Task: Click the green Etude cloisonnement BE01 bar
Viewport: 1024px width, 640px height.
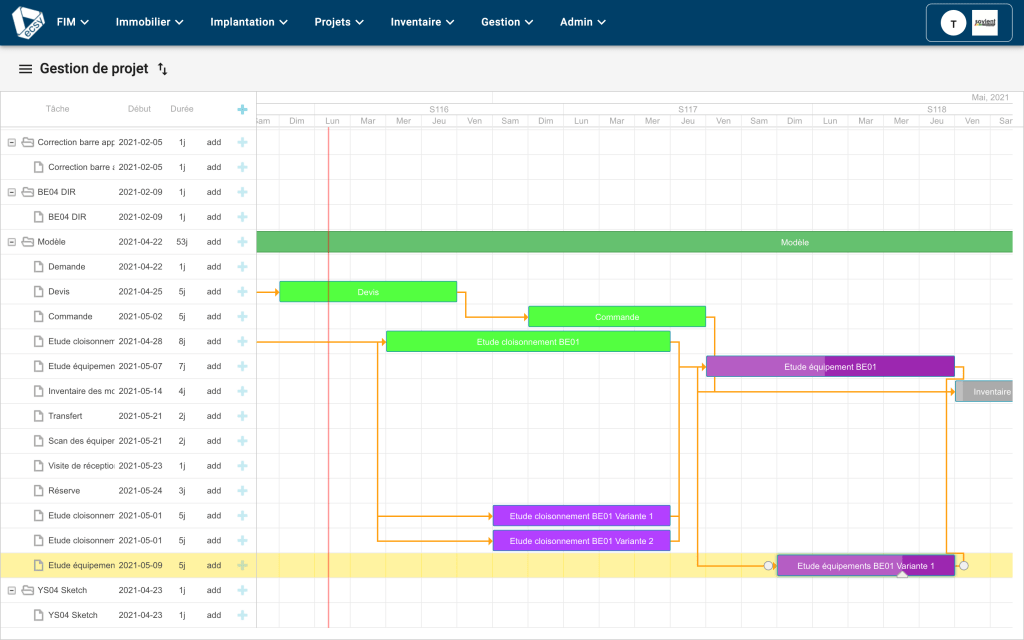Action: pyautogui.click(x=528, y=341)
